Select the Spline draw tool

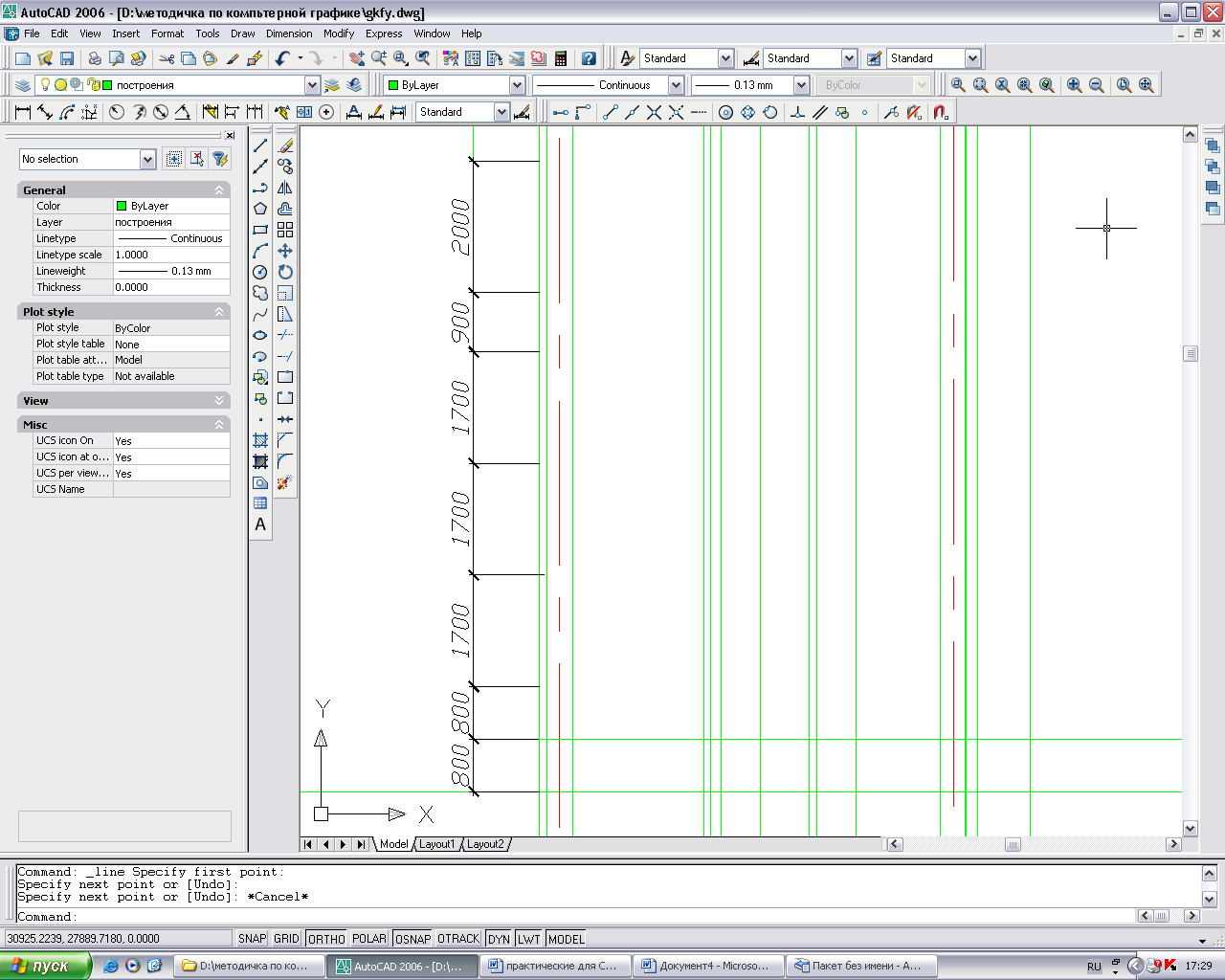tap(260, 314)
